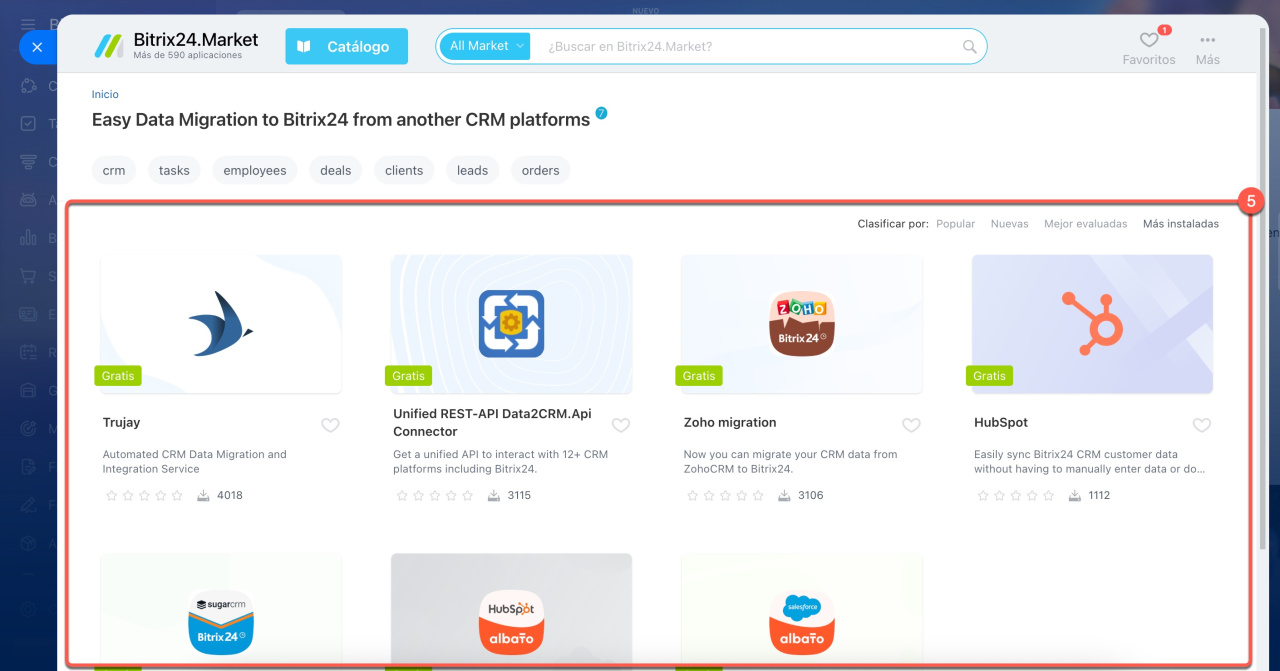
Task: Favorite the Zoho migration app with heart
Action: pos(911,425)
